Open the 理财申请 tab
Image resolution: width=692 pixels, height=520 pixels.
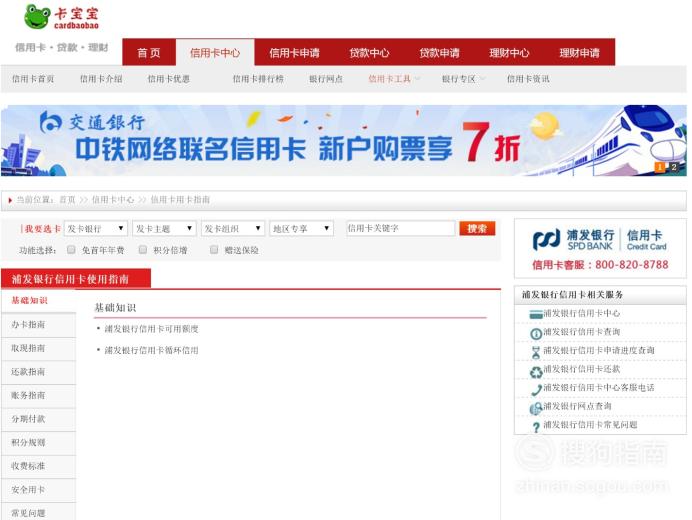[579, 53]
